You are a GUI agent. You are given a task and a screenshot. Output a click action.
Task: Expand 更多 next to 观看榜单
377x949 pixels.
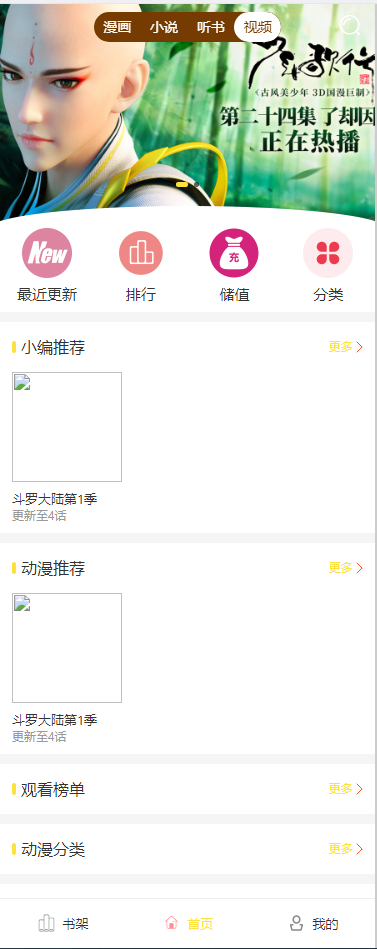click(x=346, y=789)
